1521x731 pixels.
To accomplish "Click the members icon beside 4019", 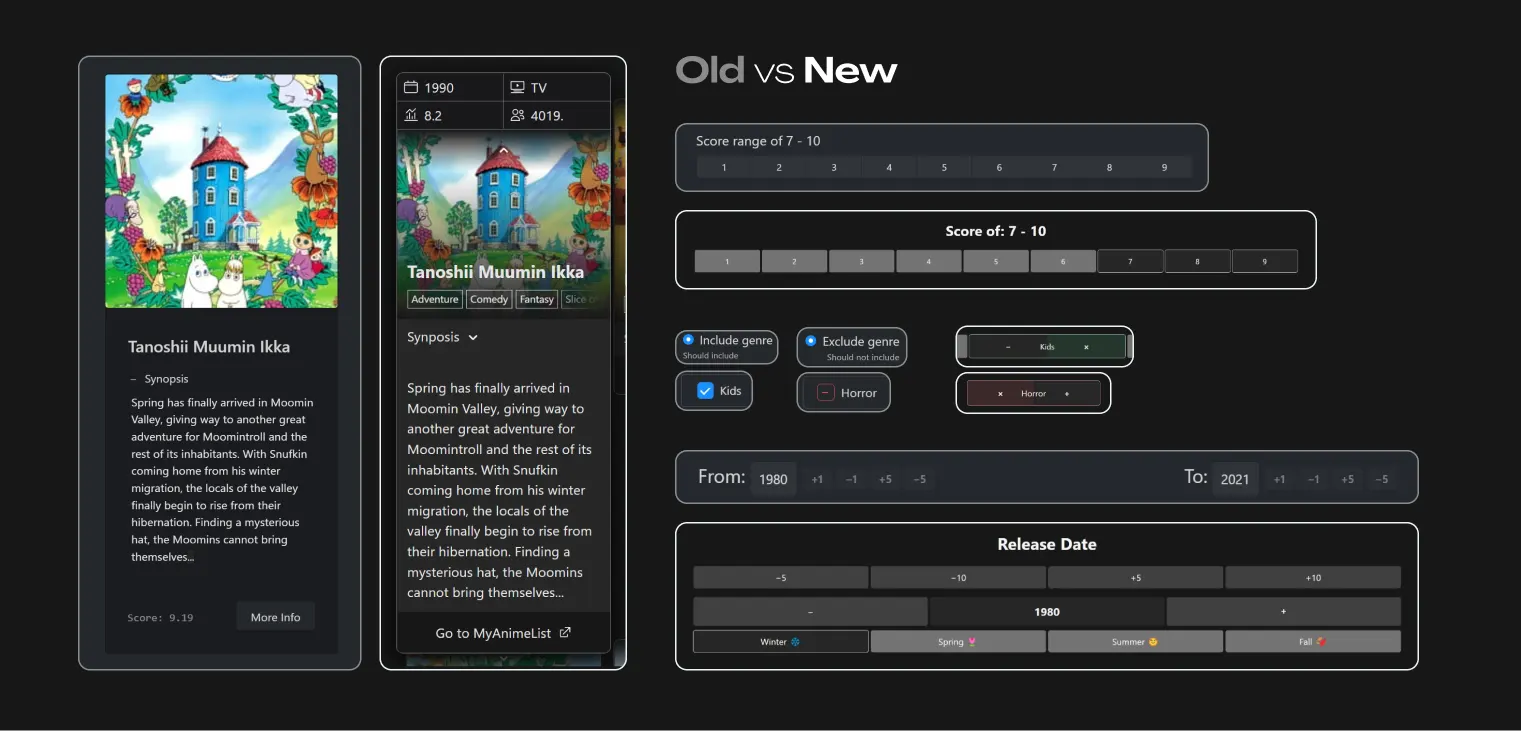I will click(x=517, y=116).
